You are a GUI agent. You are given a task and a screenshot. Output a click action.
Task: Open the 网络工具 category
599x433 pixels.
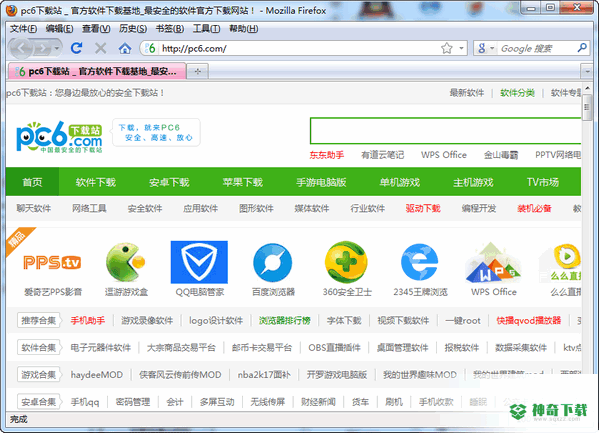(x=89, y=208)
